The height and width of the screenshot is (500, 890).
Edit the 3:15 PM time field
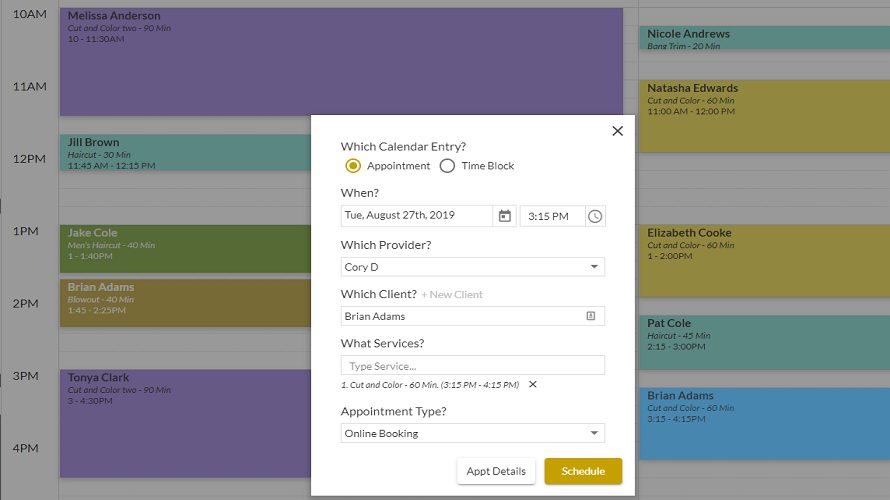tap(552, 216)
